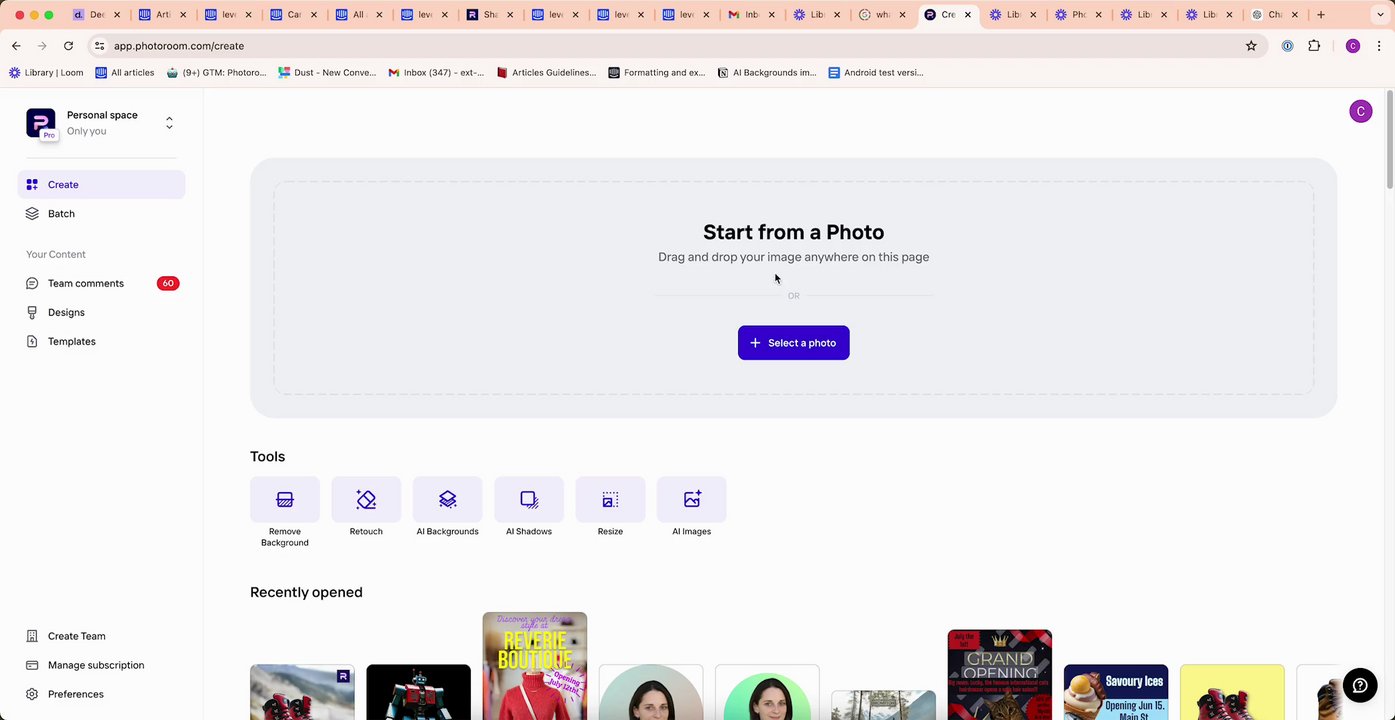The width and height of the screenshot is (1395, 720).
Task: Open the Articles Guidelines bookmark
Action: coord(546,73)
